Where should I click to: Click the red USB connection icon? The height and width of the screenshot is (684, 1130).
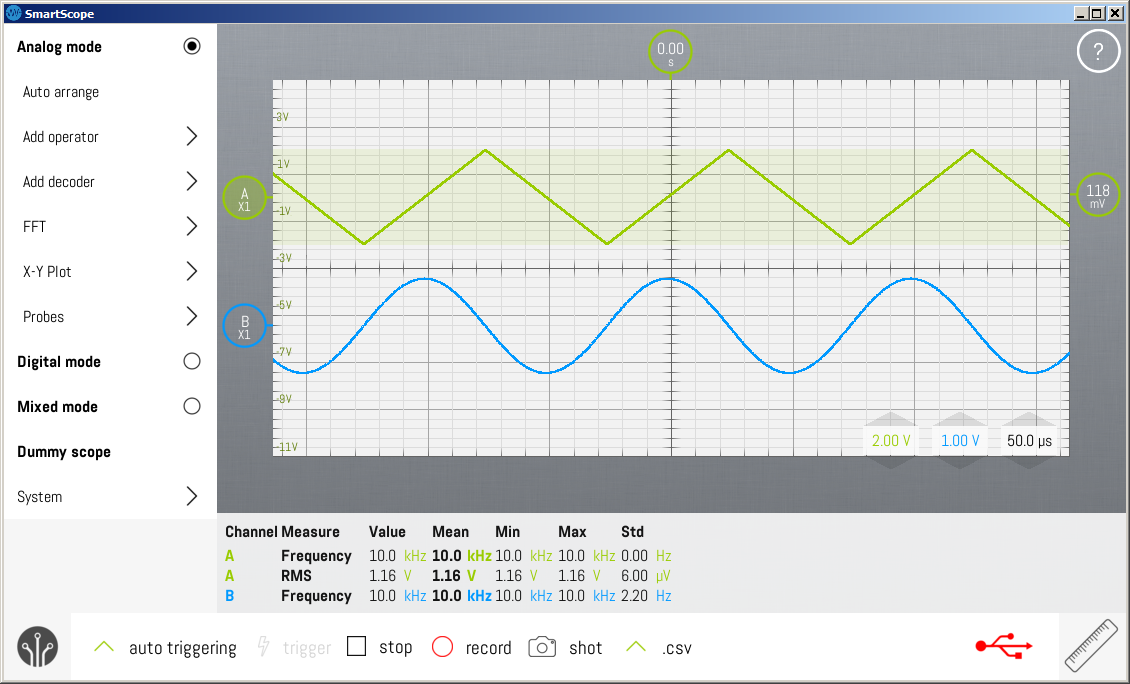click(x=1004, y=646)
